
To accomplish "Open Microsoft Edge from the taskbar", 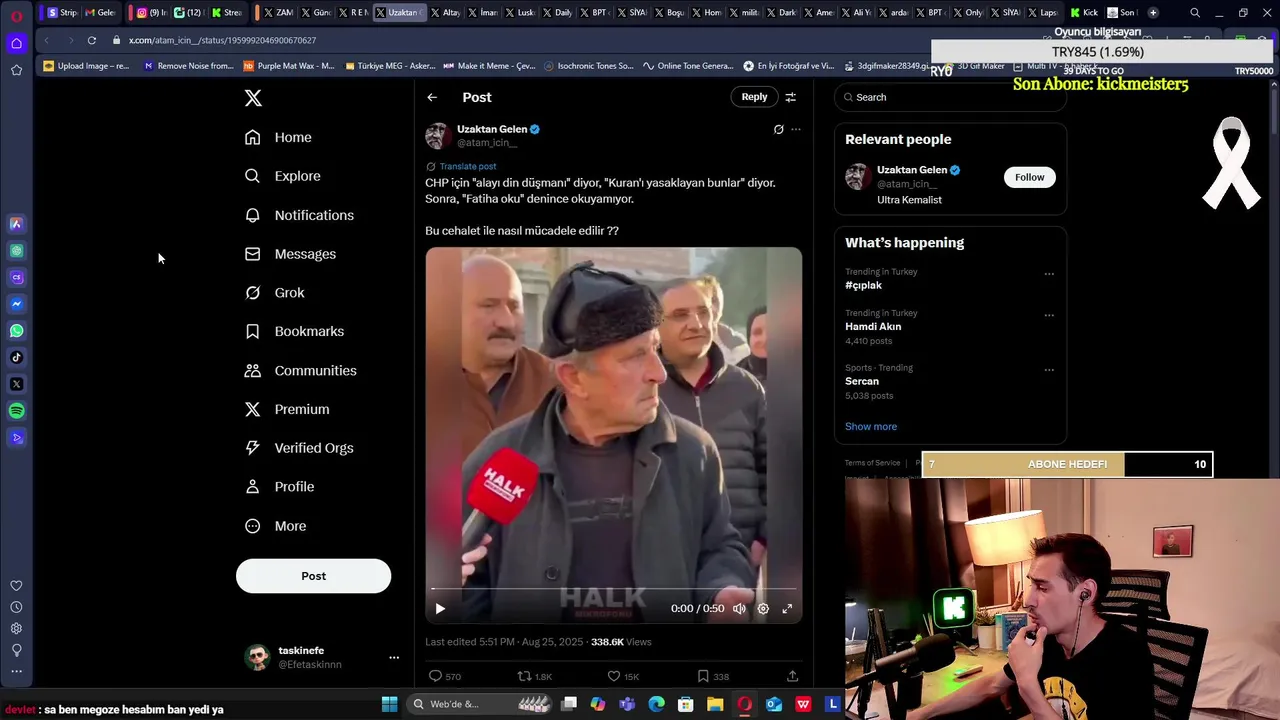I will coord(656,704).
